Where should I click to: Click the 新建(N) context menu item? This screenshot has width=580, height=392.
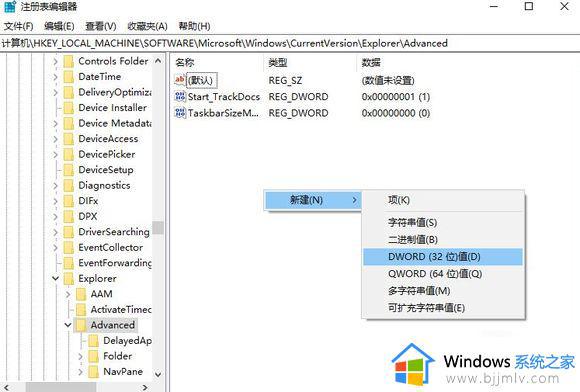pyautogui.click(x=313, y=200)
